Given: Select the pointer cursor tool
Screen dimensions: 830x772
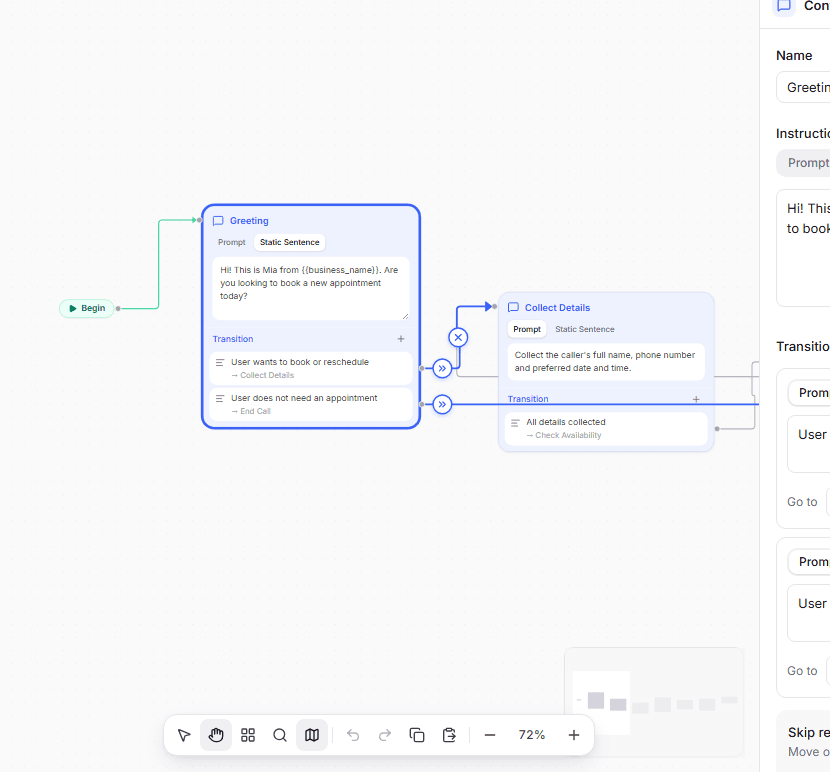Looking at the screenshot, I should (184, 735).
